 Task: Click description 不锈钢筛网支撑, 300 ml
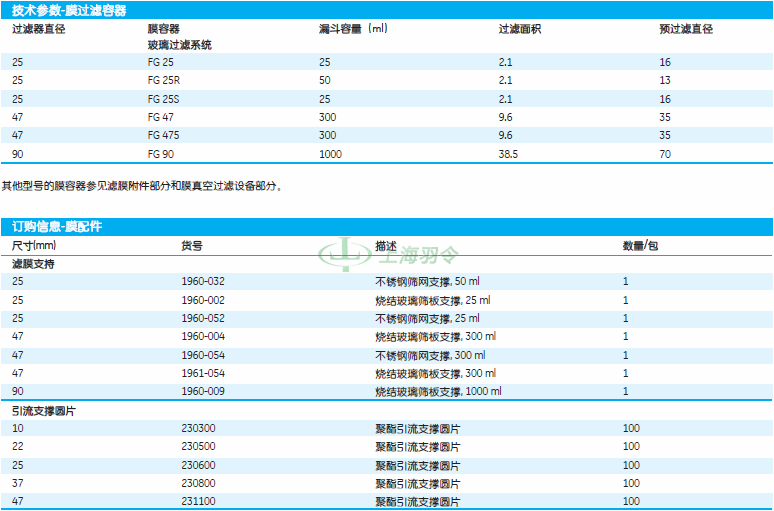[430, 355]
